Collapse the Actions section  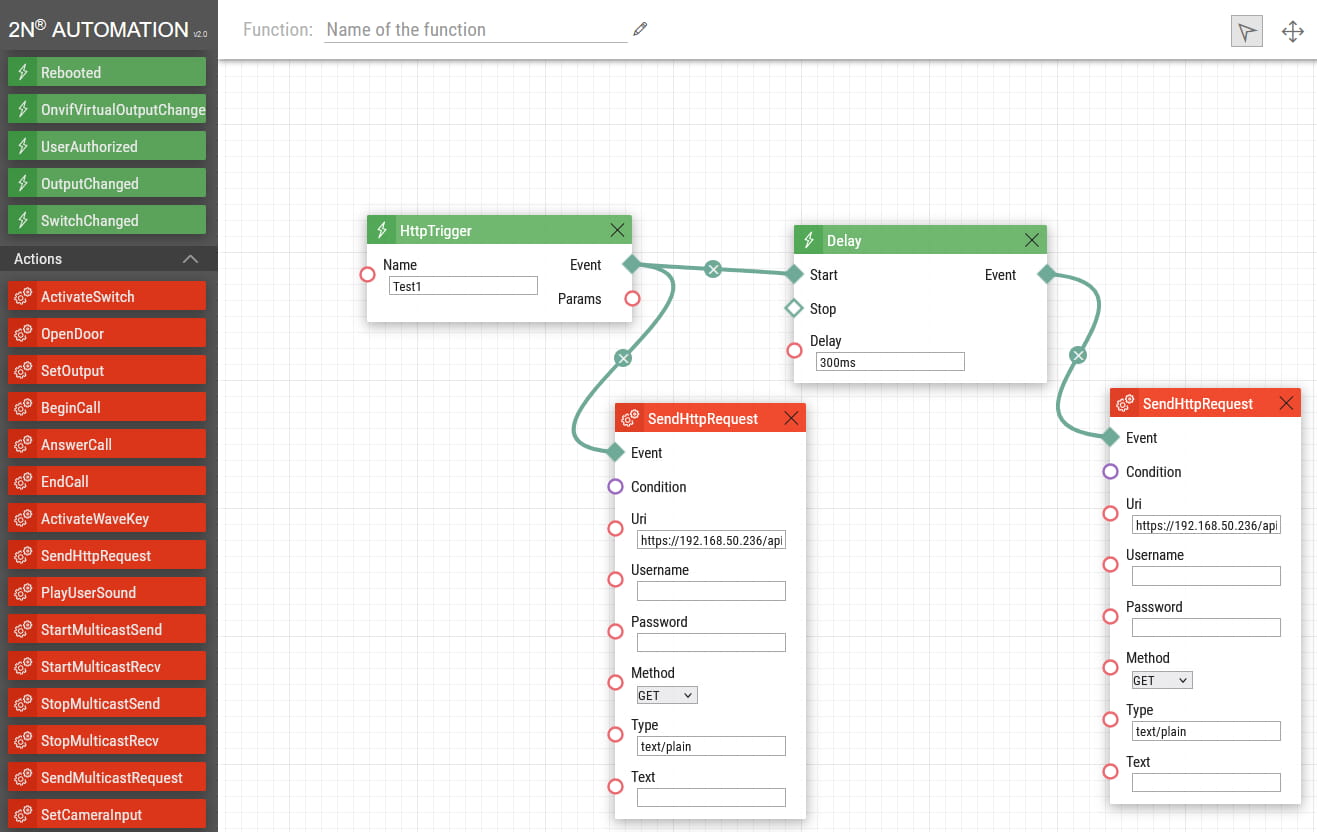click(x=190, y=259)
